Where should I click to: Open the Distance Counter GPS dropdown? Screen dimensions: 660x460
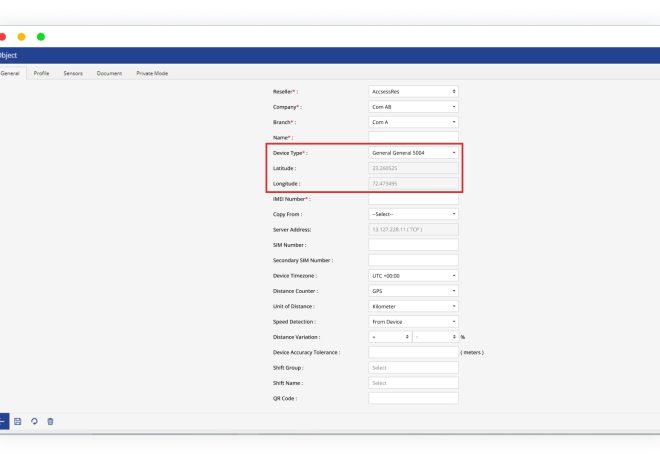point(413,291)
